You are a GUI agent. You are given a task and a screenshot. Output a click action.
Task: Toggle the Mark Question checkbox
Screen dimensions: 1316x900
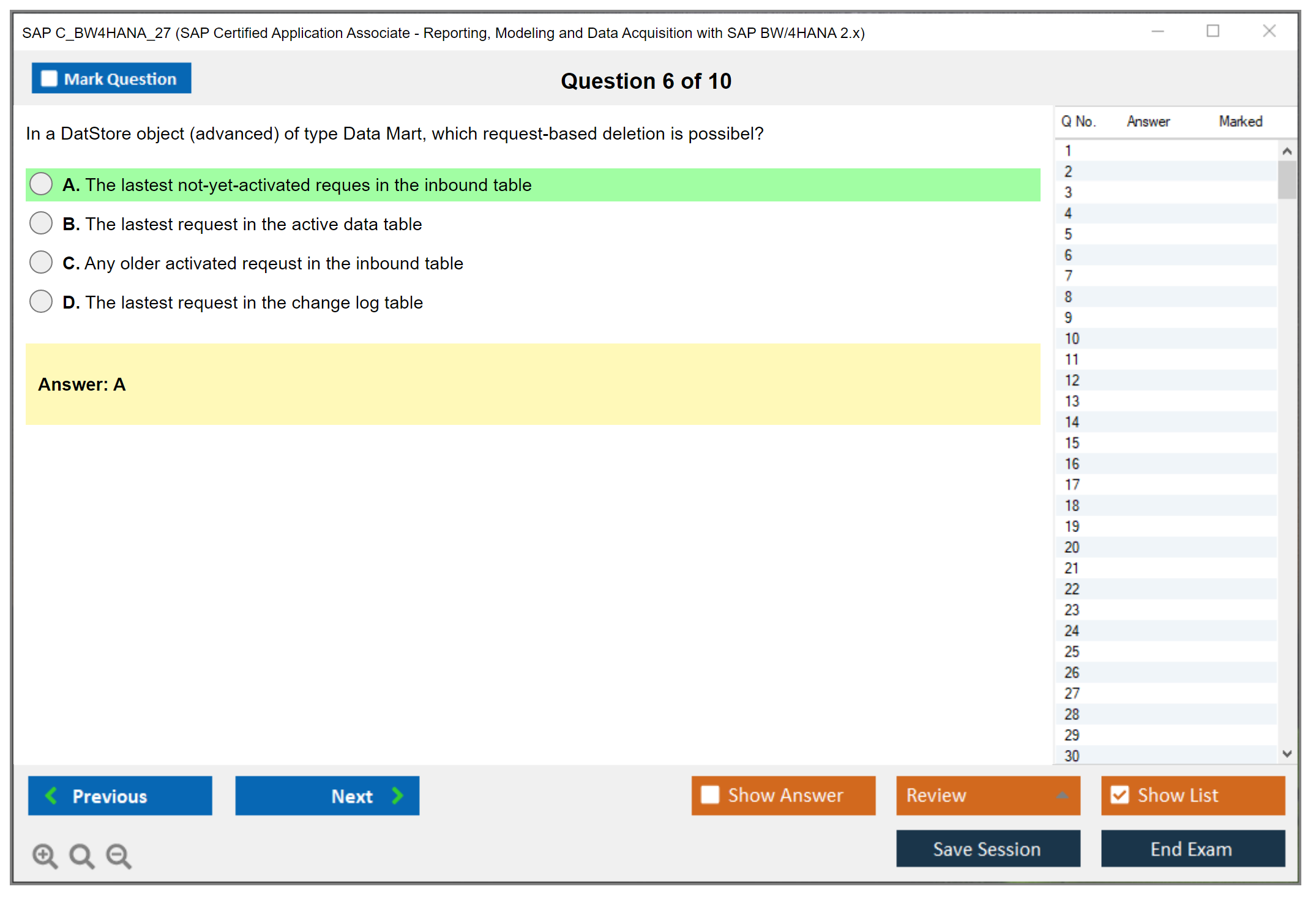coord(49,78)
